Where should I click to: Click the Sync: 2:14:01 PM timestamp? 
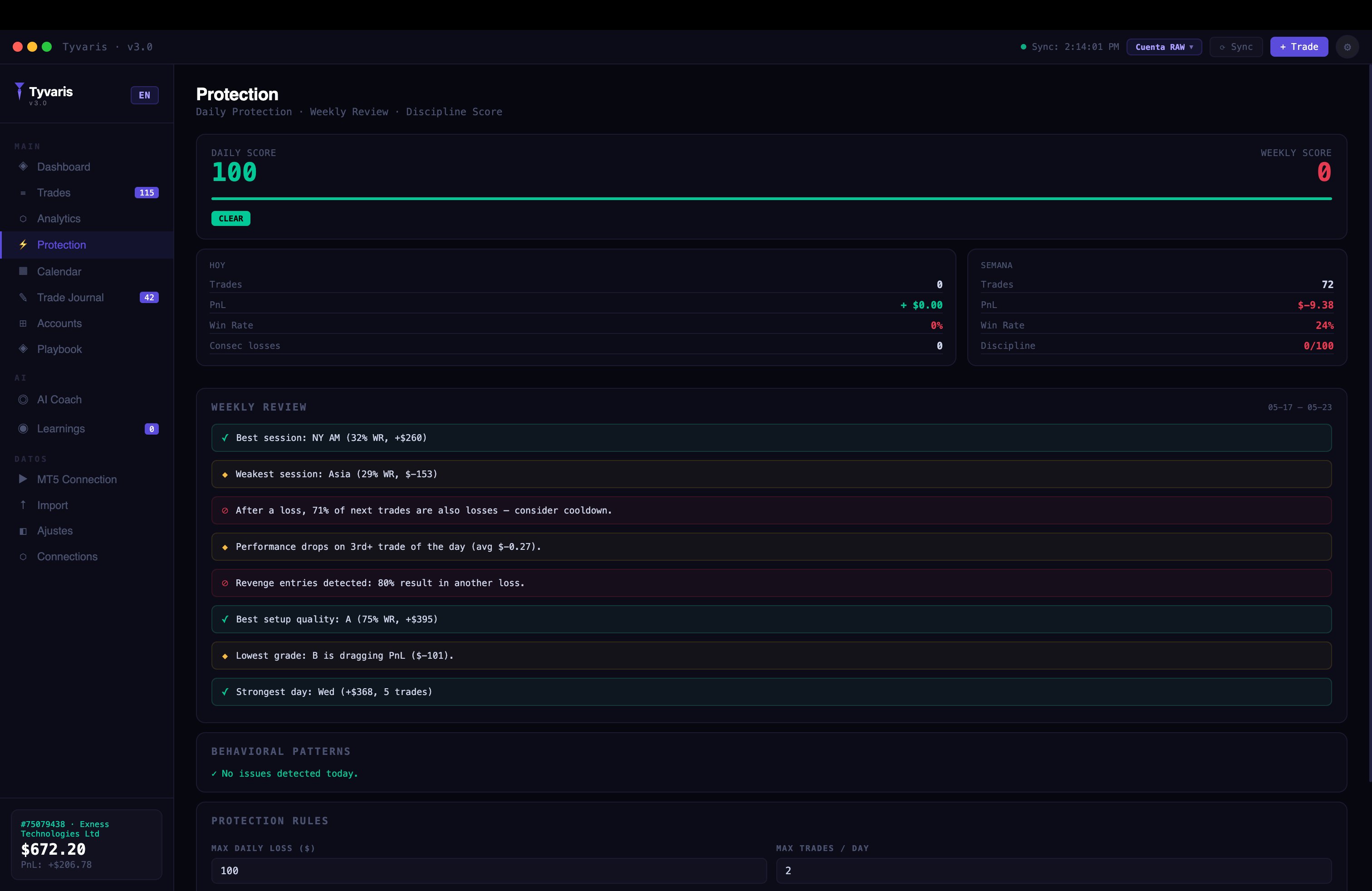click(1075, 47)
